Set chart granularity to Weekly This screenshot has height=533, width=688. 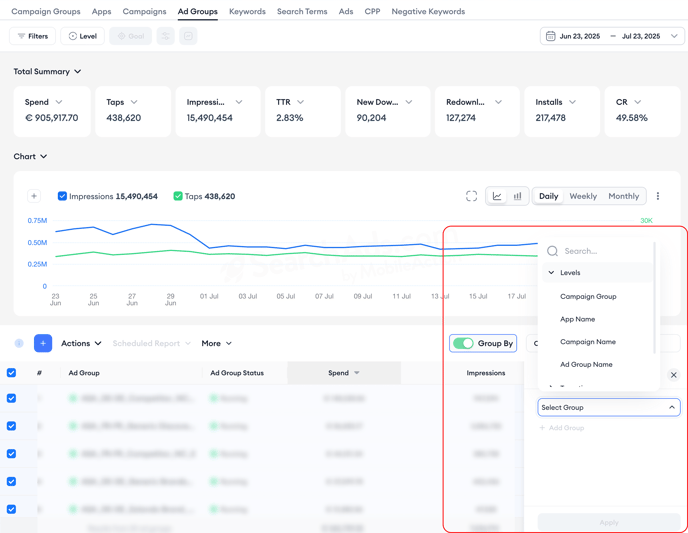(x=583, y=196)
